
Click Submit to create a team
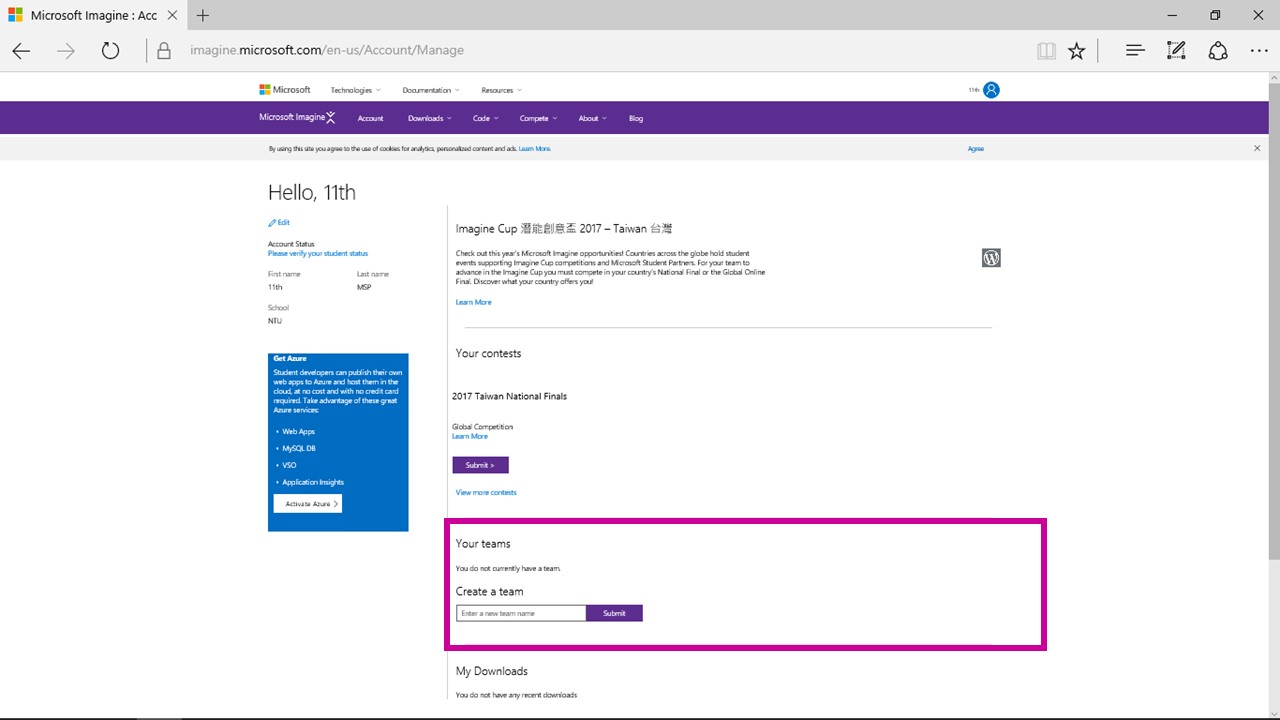coord(615,613)
